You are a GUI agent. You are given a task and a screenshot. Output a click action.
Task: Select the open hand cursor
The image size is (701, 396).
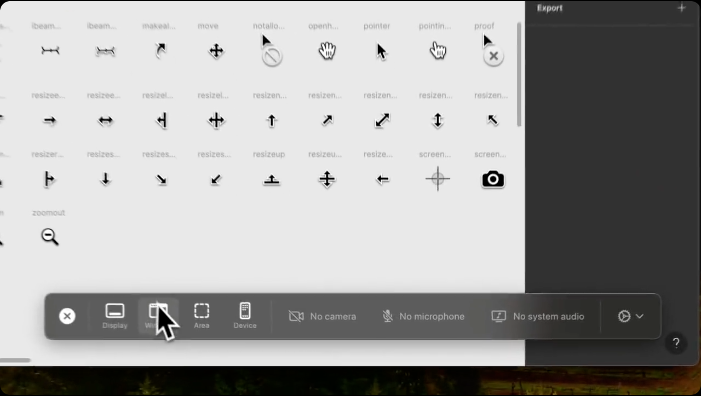[x=327, y=51]
